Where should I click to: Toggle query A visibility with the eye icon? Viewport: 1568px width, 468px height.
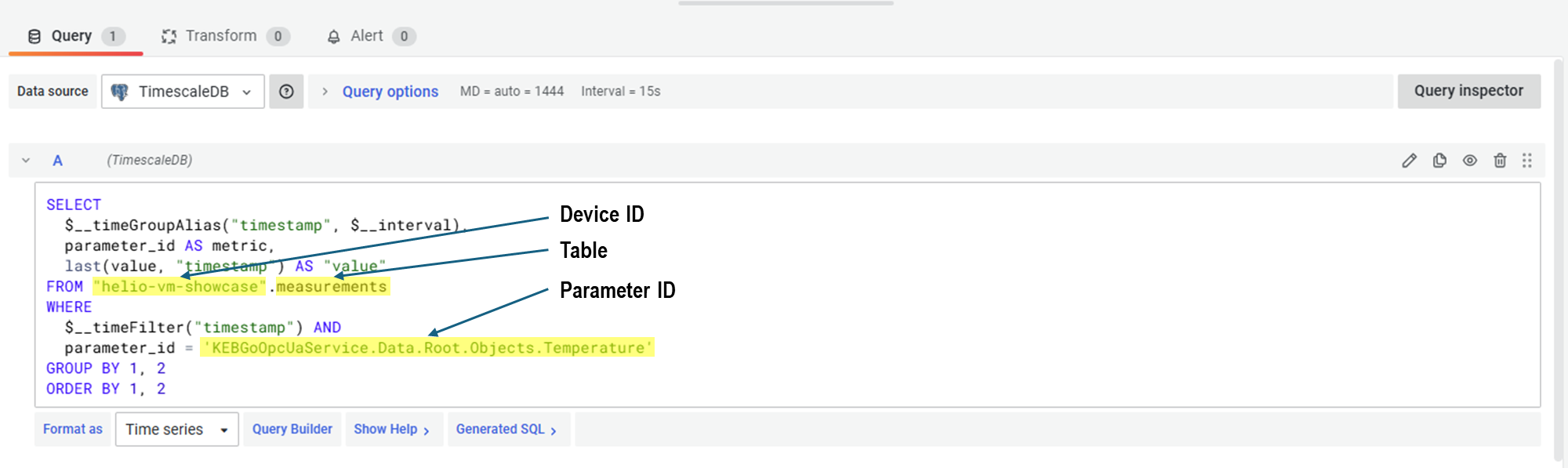pos(1470,161)
